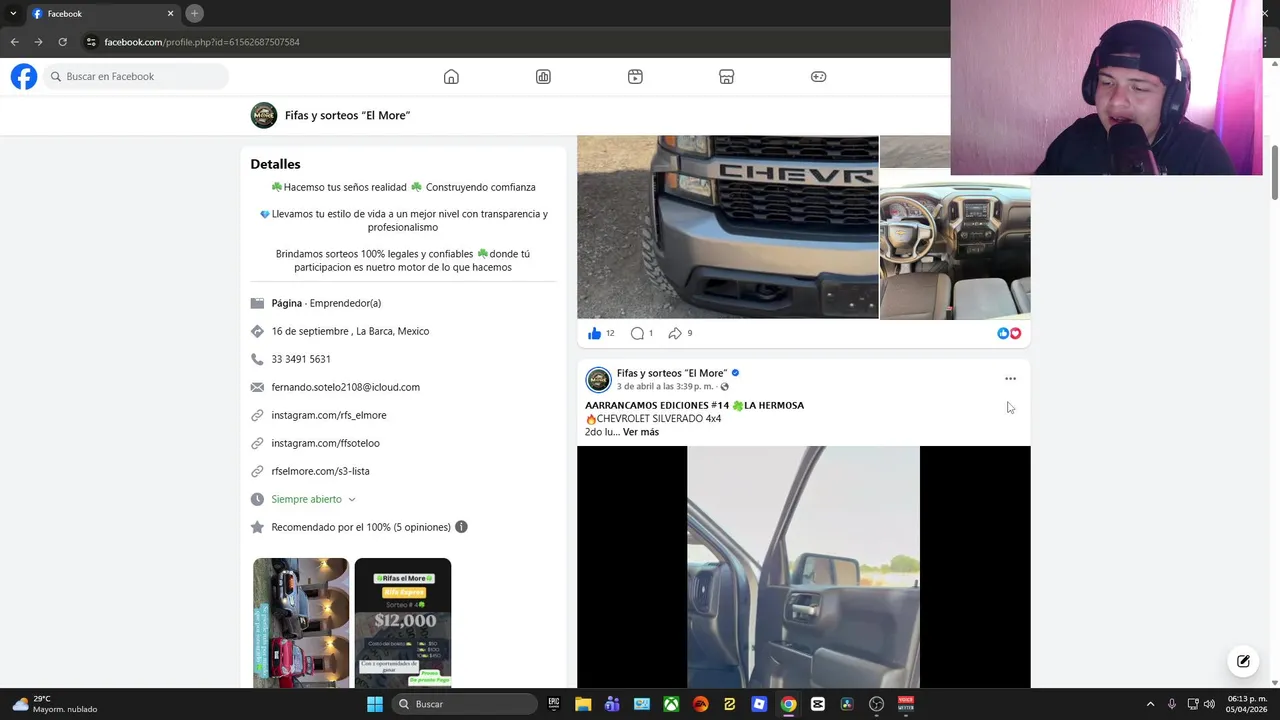The width and height of the screenshot is (1280, 720).
Task: Open Microsoft Teams from the taskbar
Action: [x=612, y=704]
